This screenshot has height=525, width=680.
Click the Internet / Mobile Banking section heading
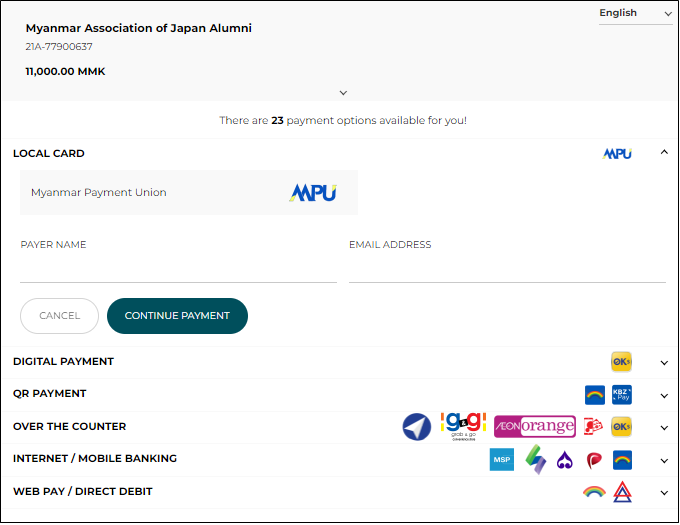pos(95,459)
